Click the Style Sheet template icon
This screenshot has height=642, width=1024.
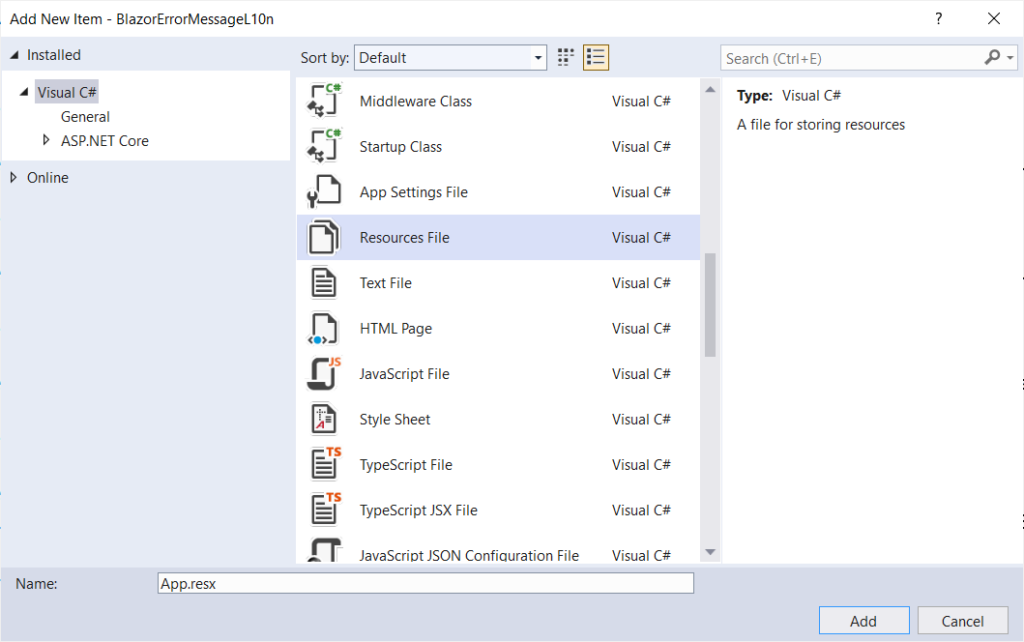click(x=324, y=419)
